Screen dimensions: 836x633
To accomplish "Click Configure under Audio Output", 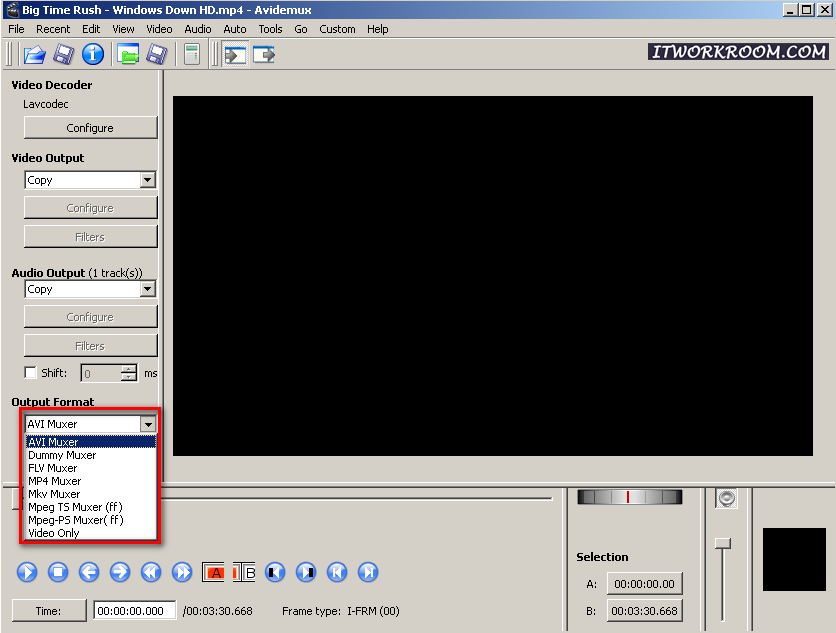I will tap(91, 317).
